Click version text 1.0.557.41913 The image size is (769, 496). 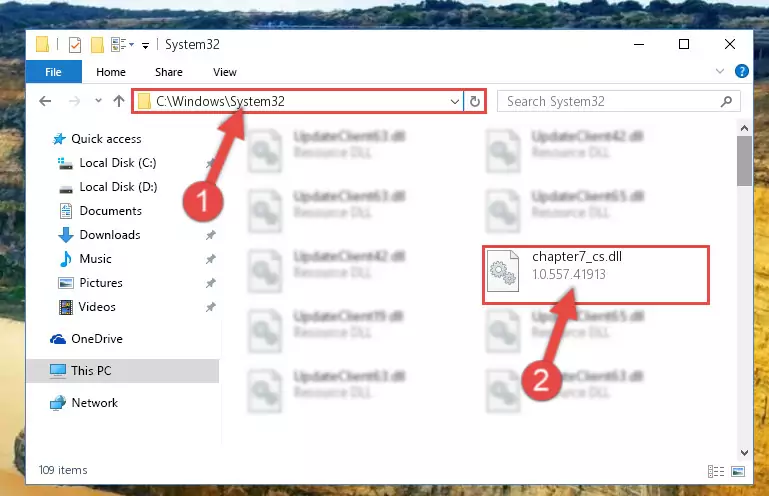(569, 275)
